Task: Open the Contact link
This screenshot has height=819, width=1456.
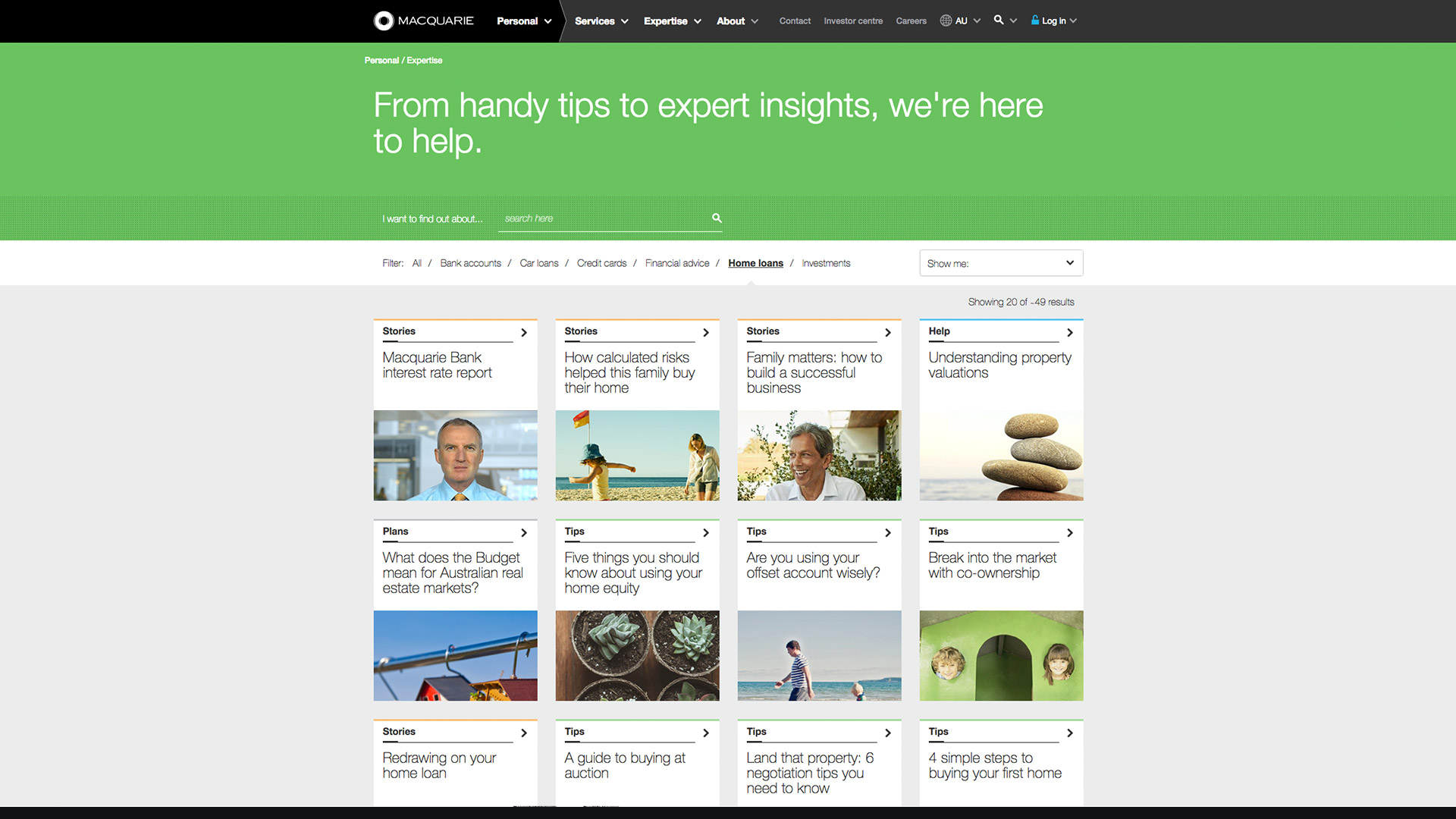Action: (x=795, y=20)
